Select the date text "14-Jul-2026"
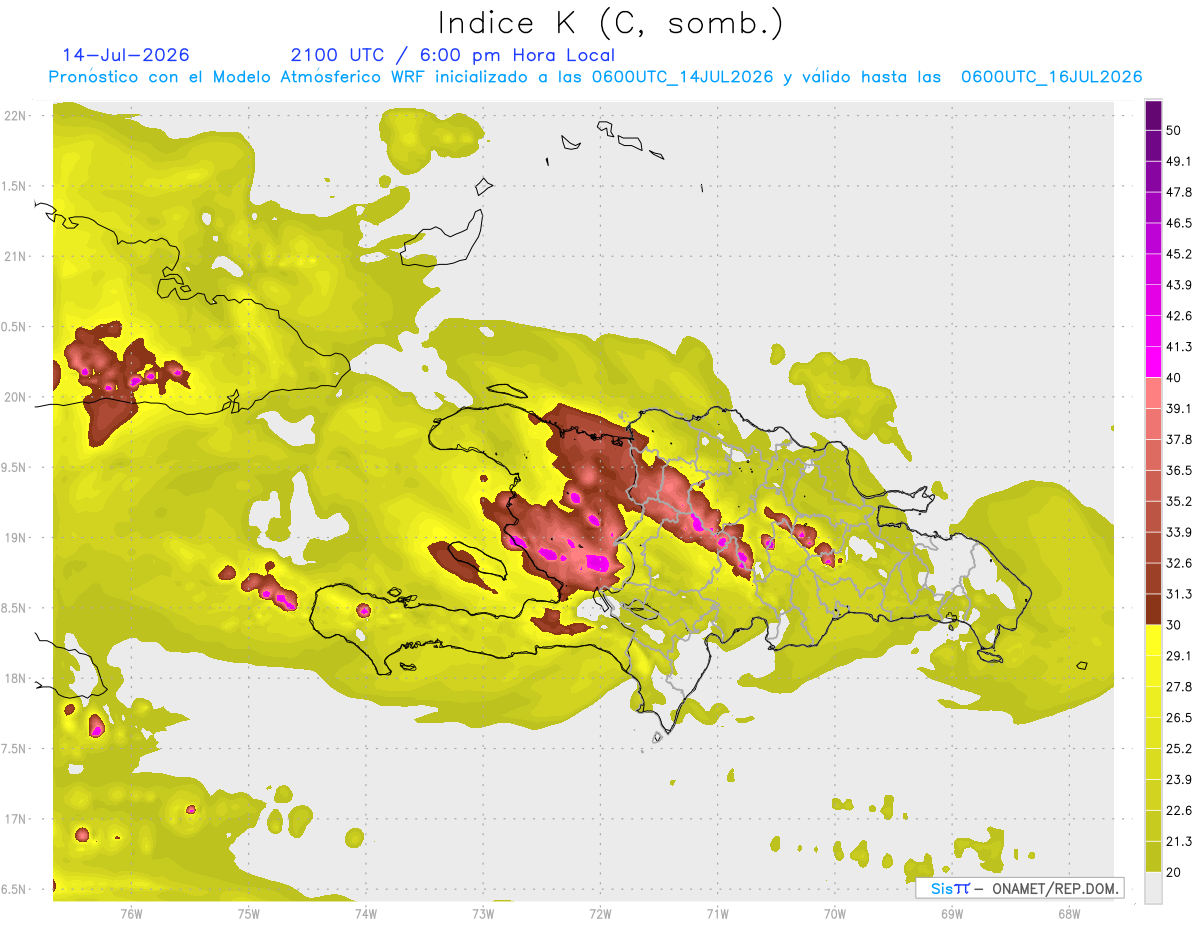Image resolution: width=1200 pixels, height=927 pixels. [x=126, y=55]
